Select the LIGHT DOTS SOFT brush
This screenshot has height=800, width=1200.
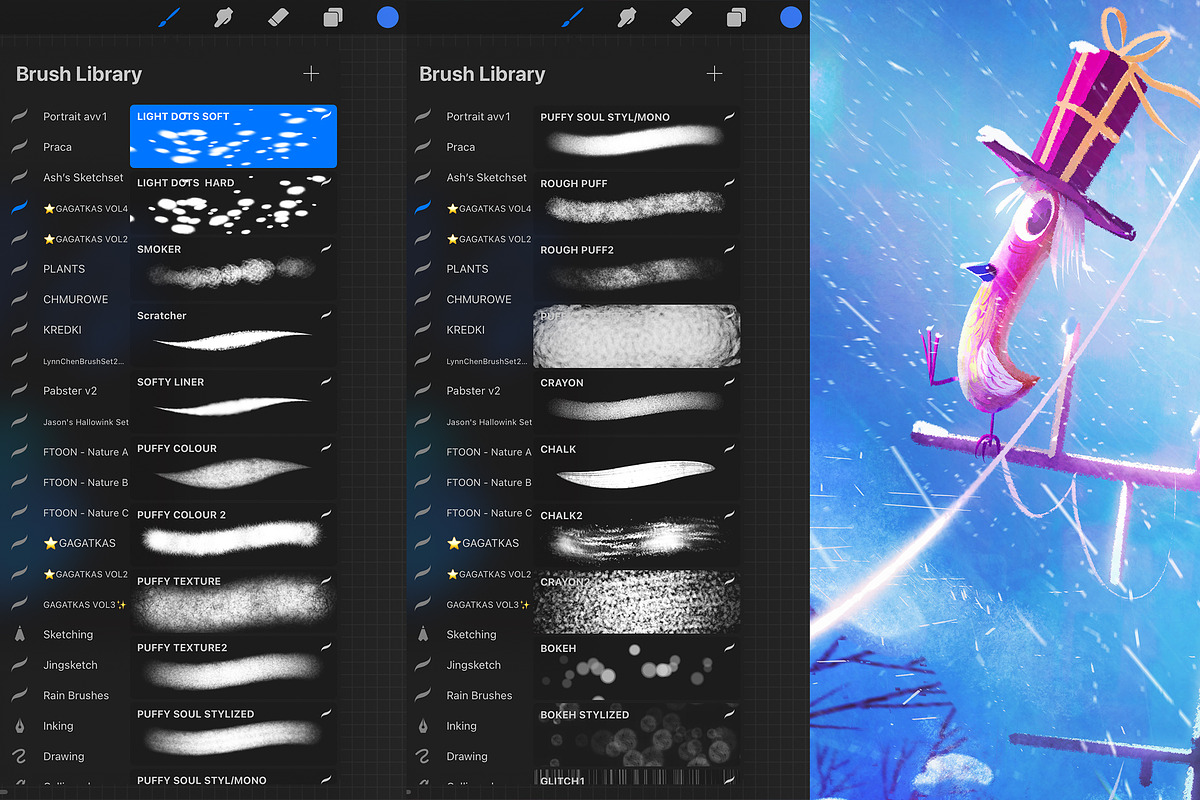pos(233,136)
